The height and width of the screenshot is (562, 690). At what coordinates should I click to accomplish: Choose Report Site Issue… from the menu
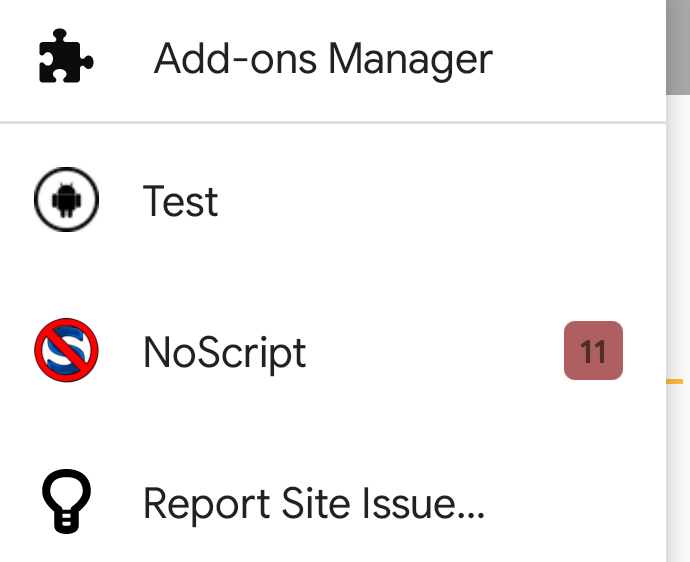[x=314, y=505]
